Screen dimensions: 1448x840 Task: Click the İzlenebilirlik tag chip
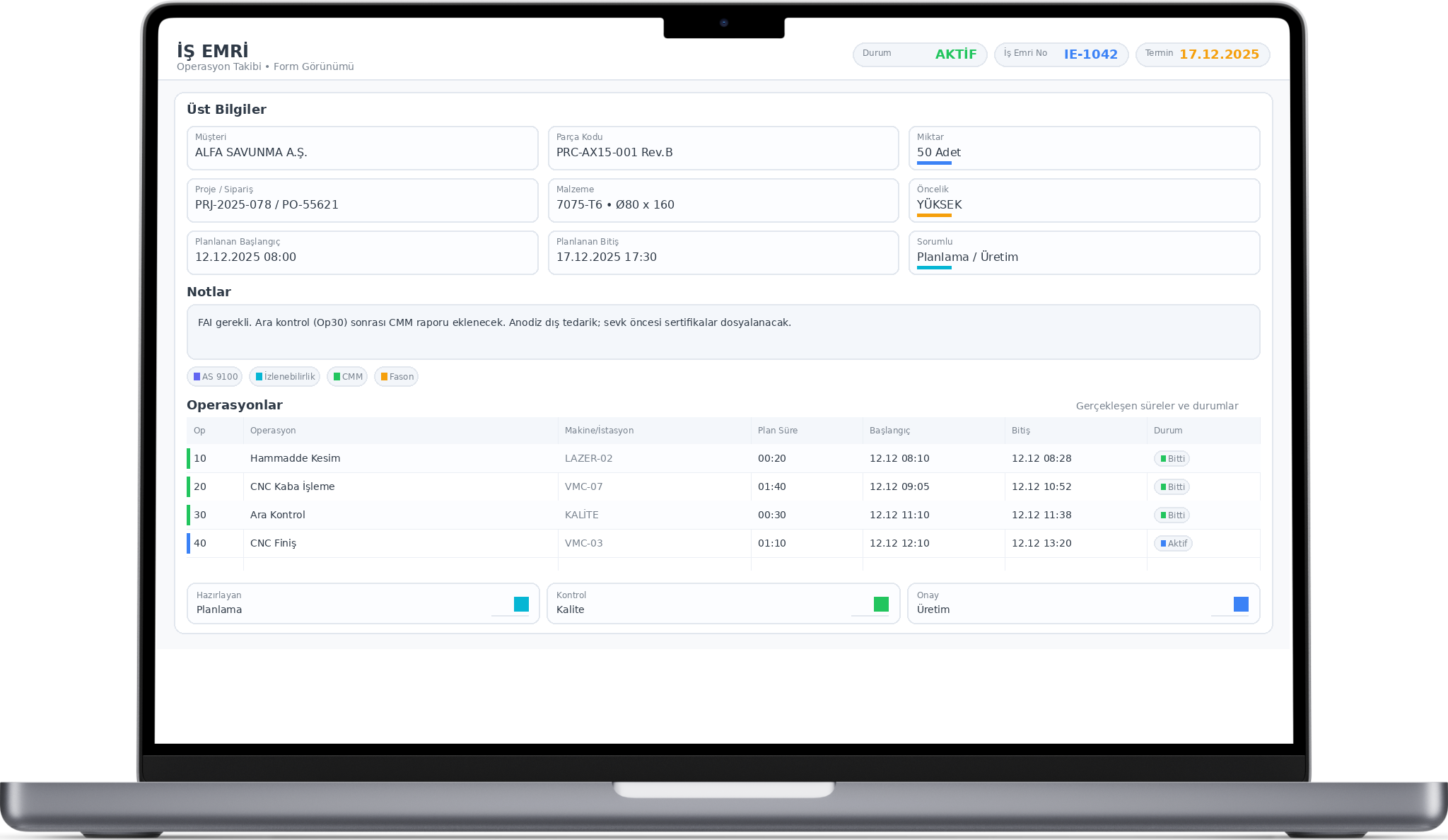point(284,377)
